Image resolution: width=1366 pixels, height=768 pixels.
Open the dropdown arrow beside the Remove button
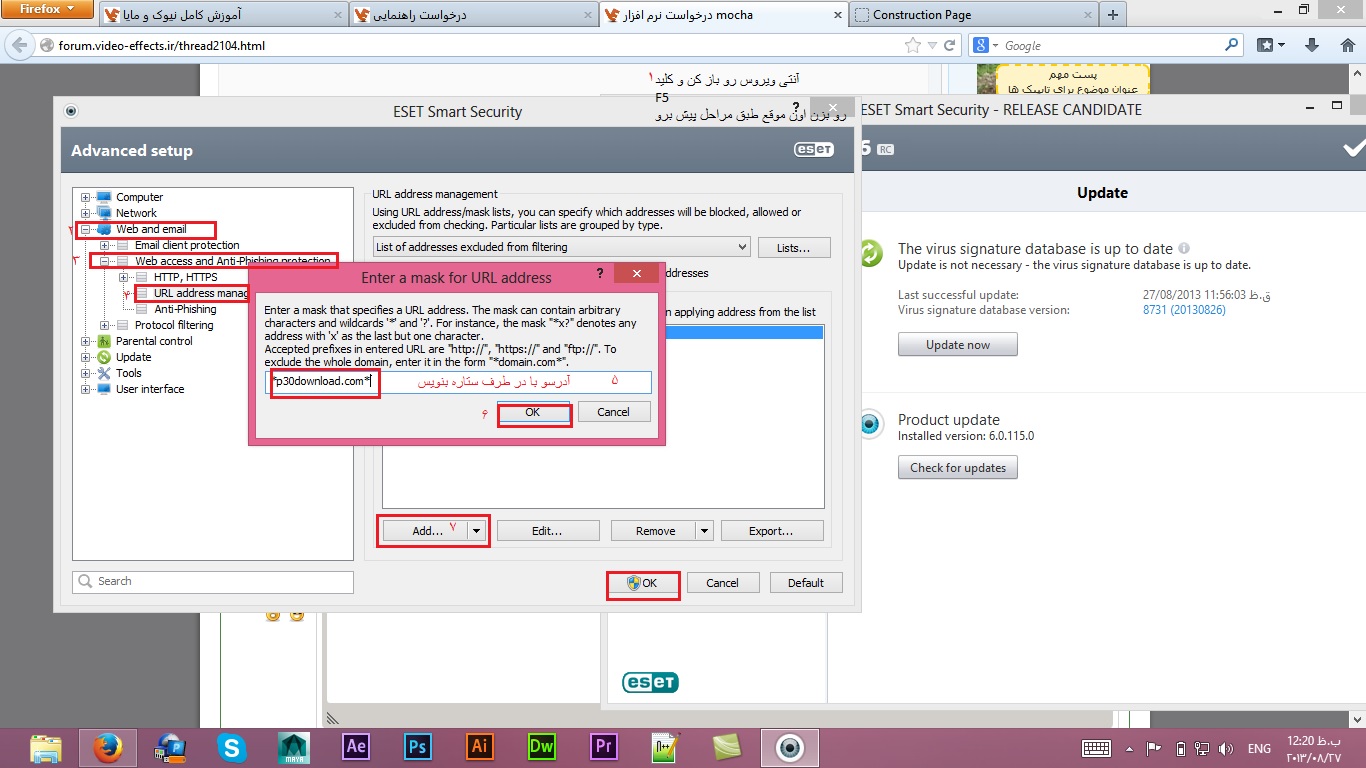coord(705,531)
